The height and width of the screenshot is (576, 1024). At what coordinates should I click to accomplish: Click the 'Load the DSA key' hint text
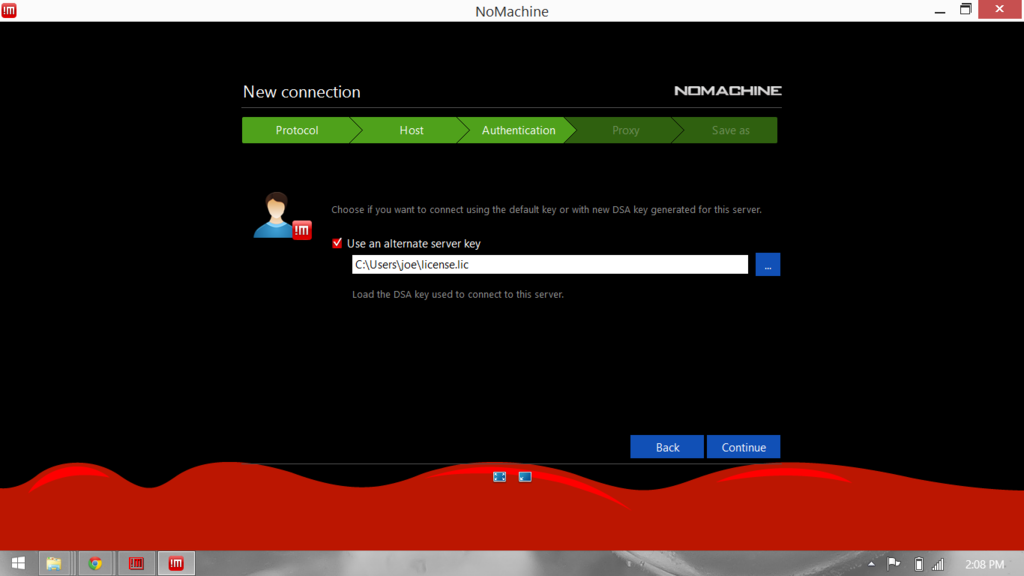(458, 295)
